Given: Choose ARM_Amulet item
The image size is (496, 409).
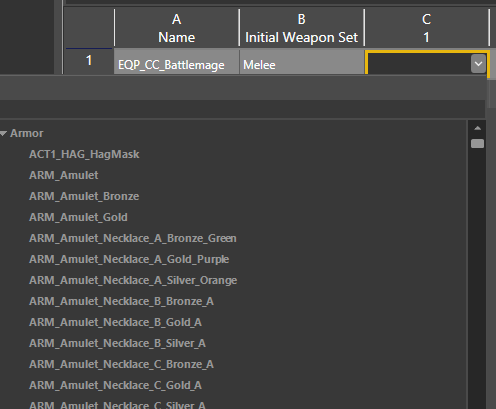Looking at the screenshot, I should tap(63, 175).
